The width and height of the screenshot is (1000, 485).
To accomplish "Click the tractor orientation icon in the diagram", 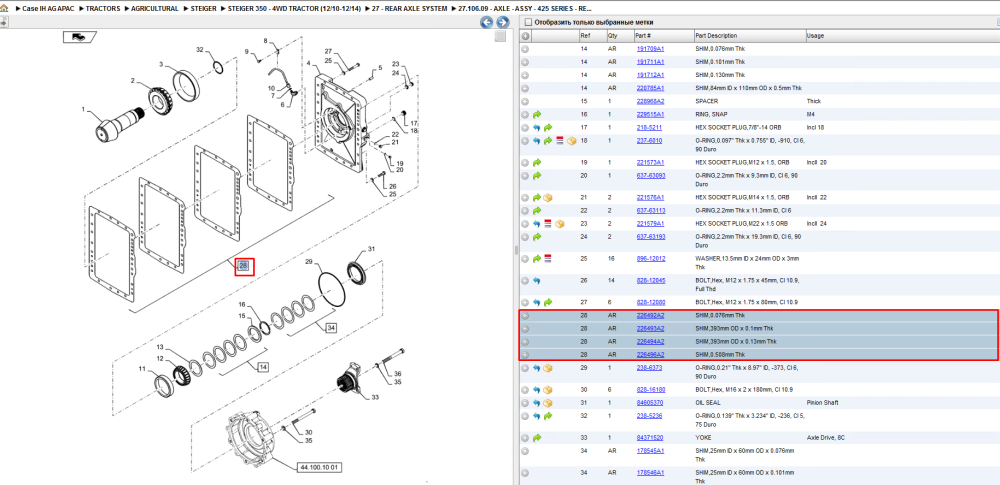I will [x=79, y=37].
